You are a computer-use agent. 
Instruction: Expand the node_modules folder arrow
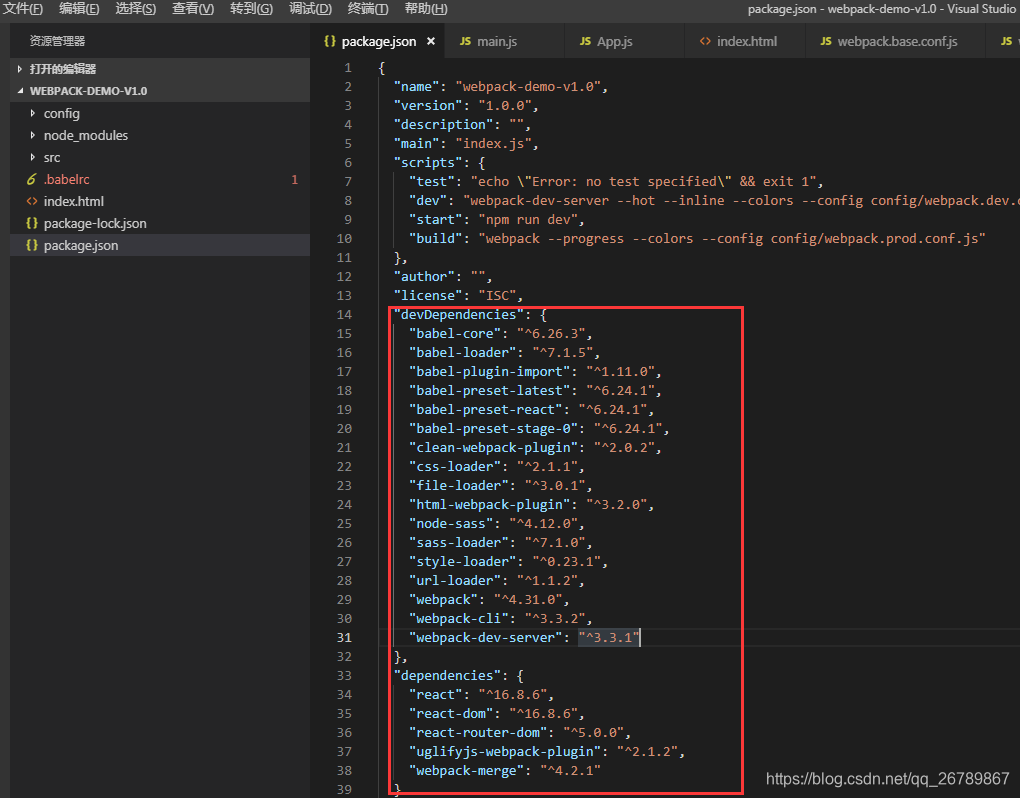tap(33, 135)
